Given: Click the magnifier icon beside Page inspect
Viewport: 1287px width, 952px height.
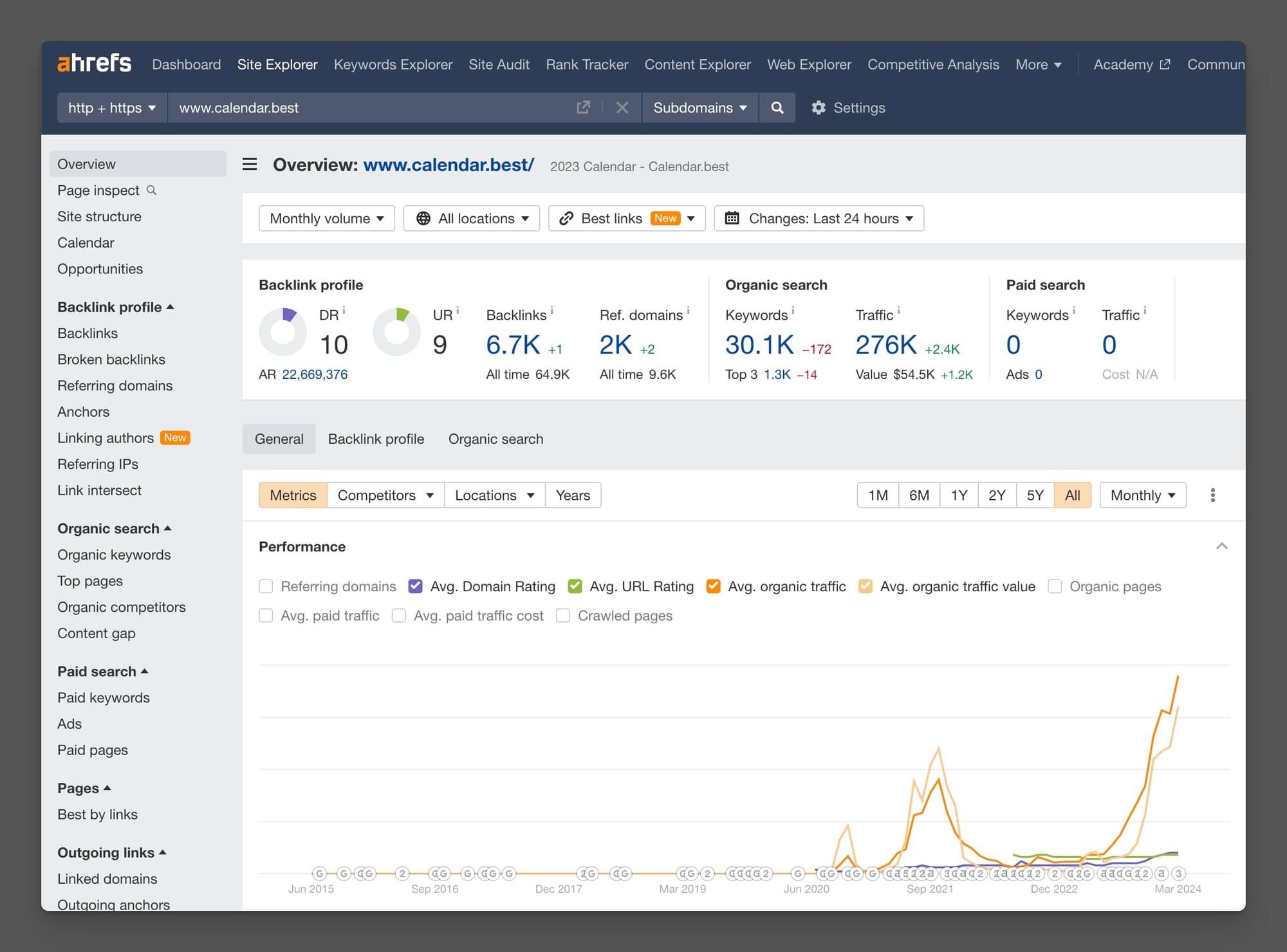Looking at the screenshot, I should pyautogui.click(x=151, y=190).
